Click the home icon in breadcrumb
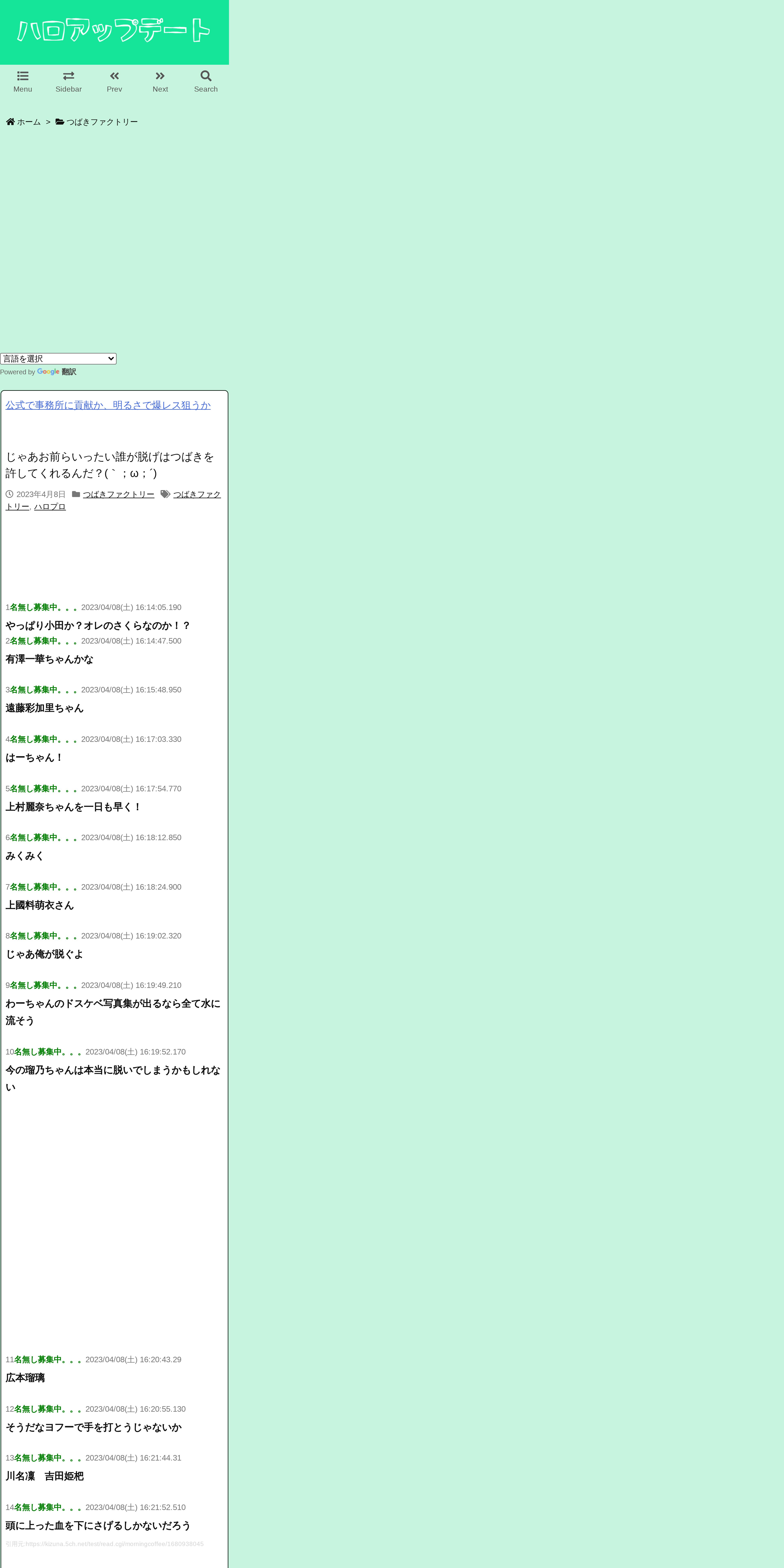The image size is (784, 1568). pos(10,122)
